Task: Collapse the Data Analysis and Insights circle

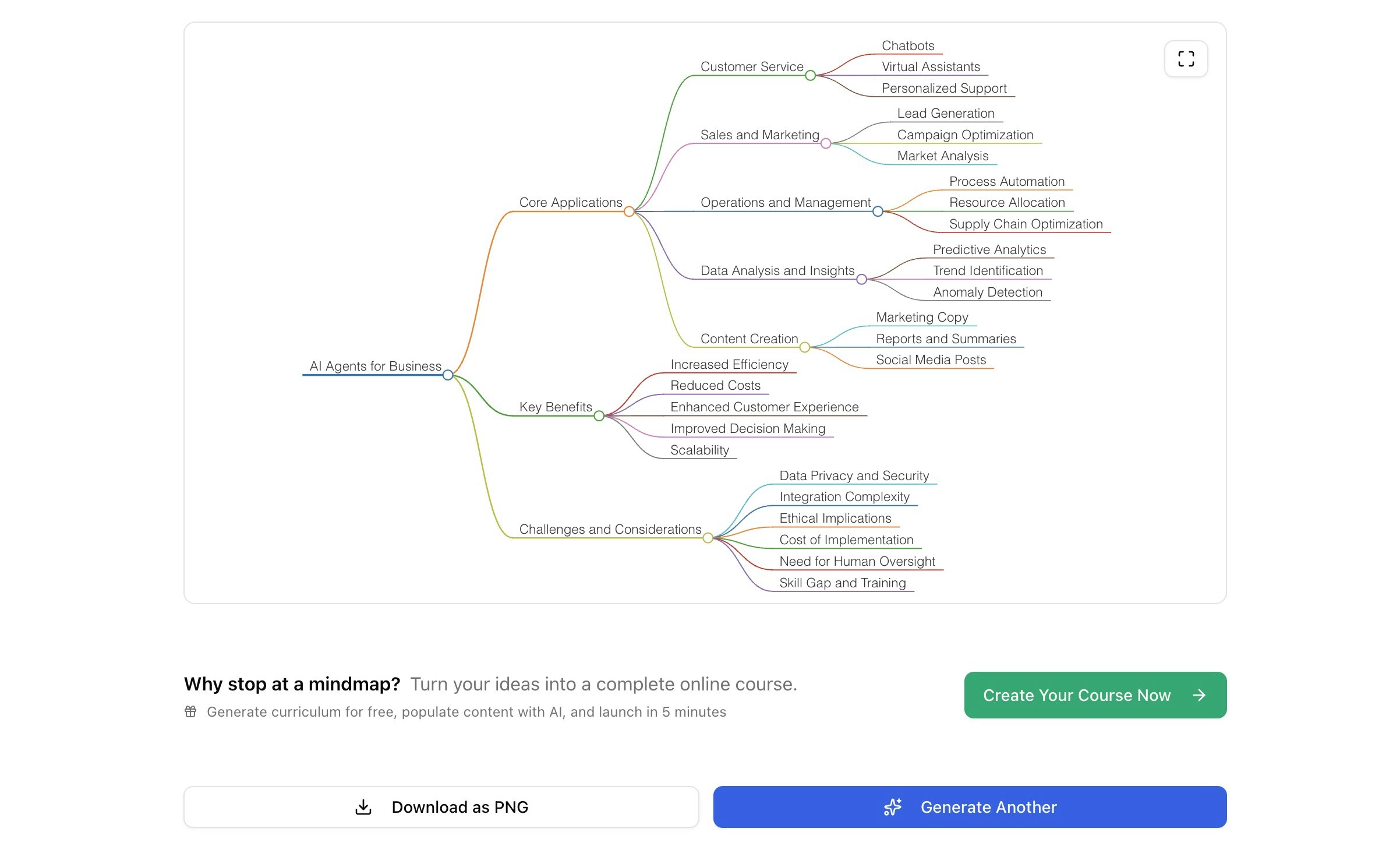Action: pos(862,280)
